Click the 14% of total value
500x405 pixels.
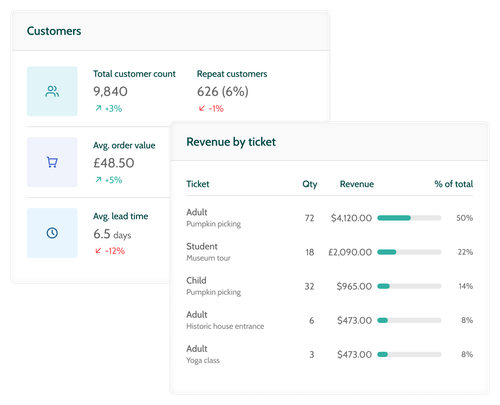pyautogui.click(x=466, y=286)
